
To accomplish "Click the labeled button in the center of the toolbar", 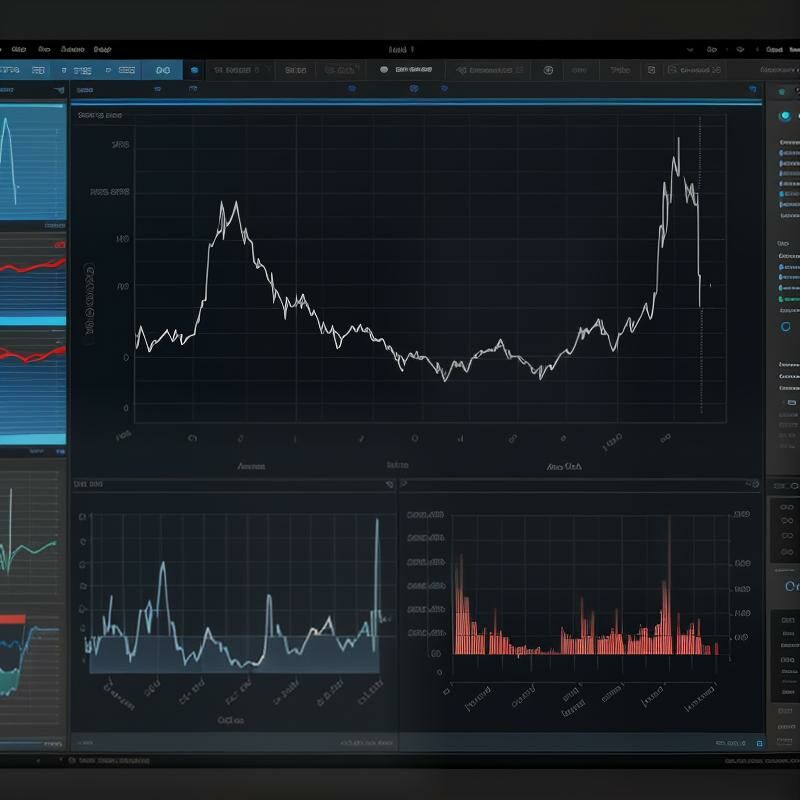I will coord(412,71).
